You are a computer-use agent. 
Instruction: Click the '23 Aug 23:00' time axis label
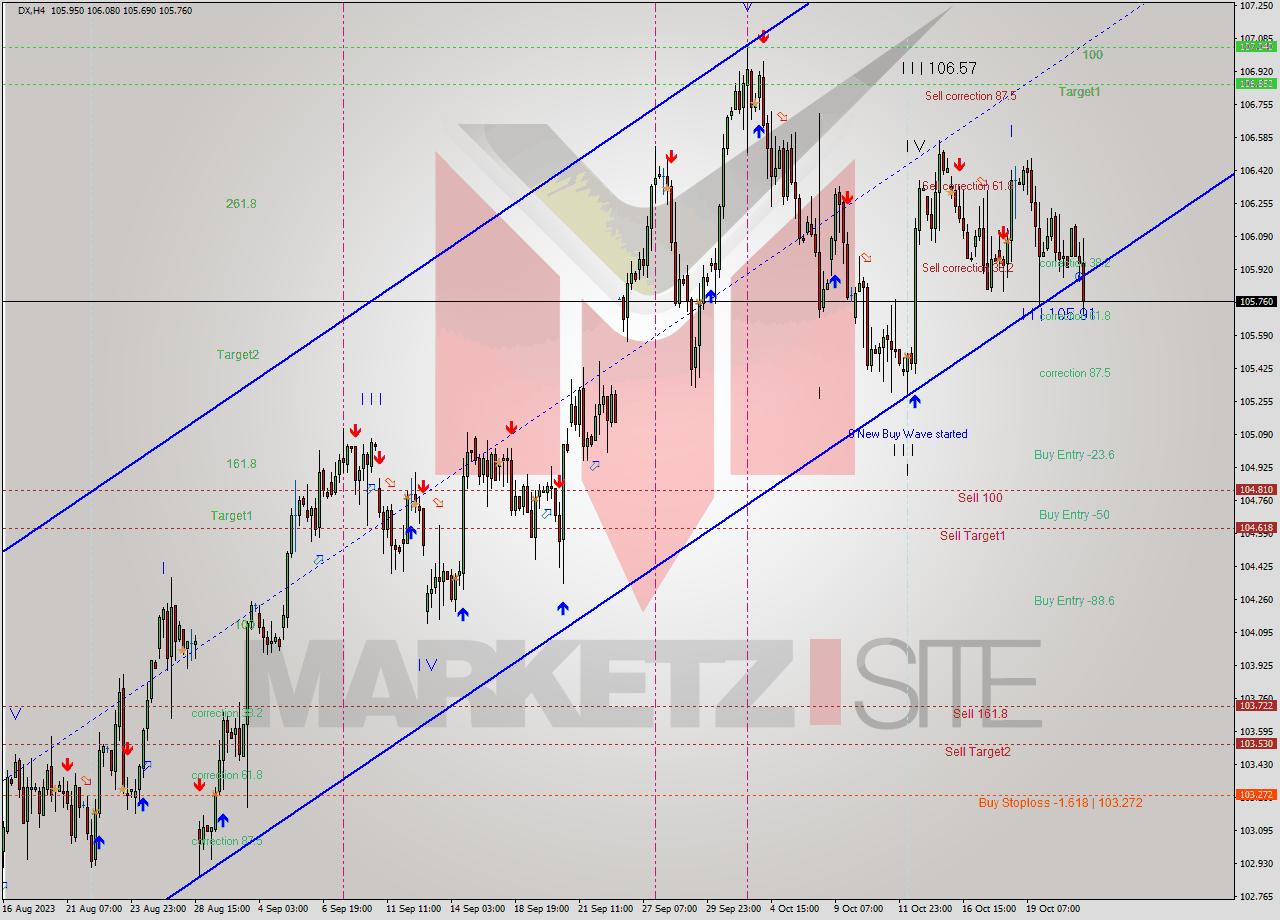(x=158, y=909)
